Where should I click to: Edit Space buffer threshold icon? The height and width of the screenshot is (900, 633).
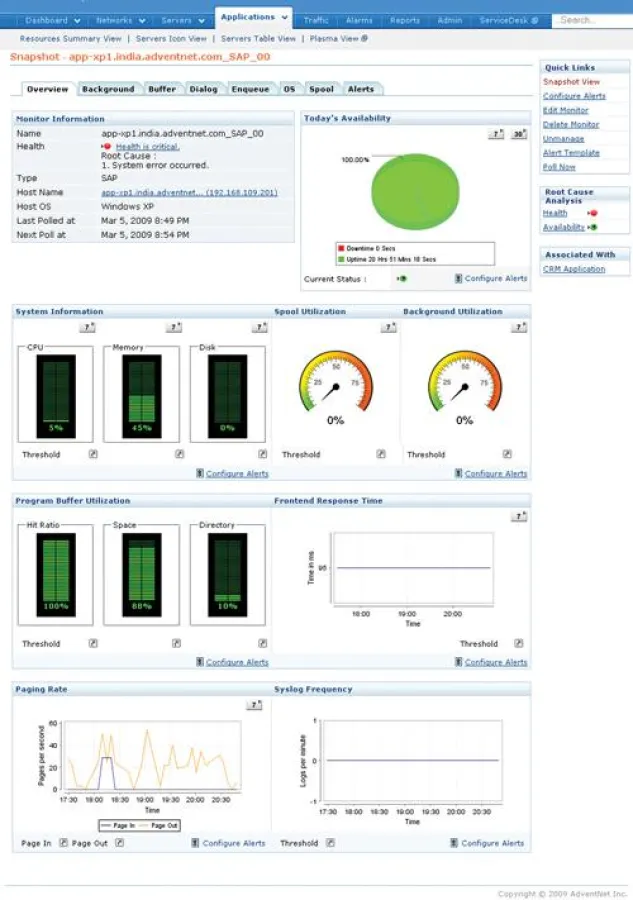click(177, 643)
